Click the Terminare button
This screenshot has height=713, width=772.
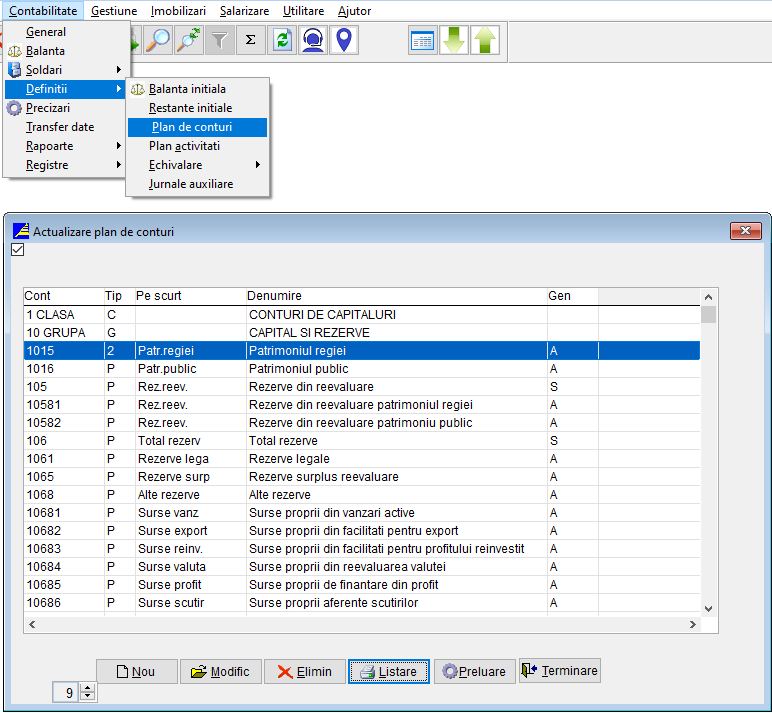[x=560, y=671]
